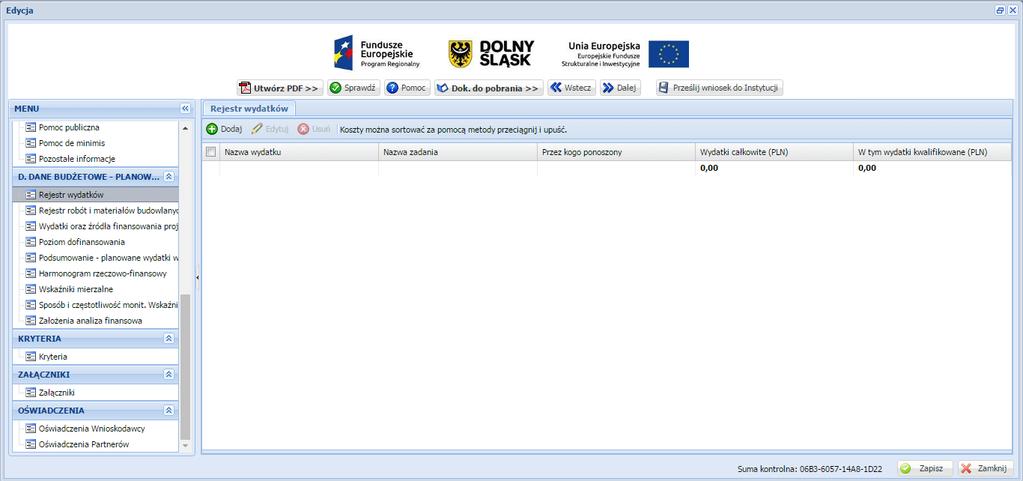This screenshot has width=1023, height=481.
Task: Go forward with the Dalej button
Action: (x=620, y=88)
